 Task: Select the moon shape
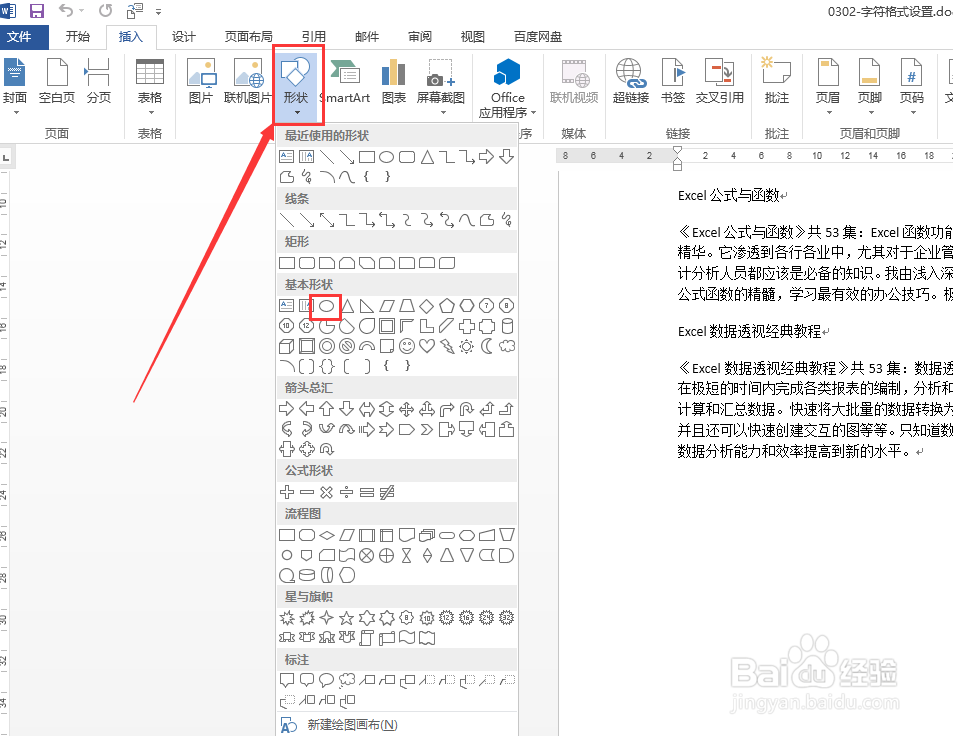pyautogui.click(x=487, y=346)
